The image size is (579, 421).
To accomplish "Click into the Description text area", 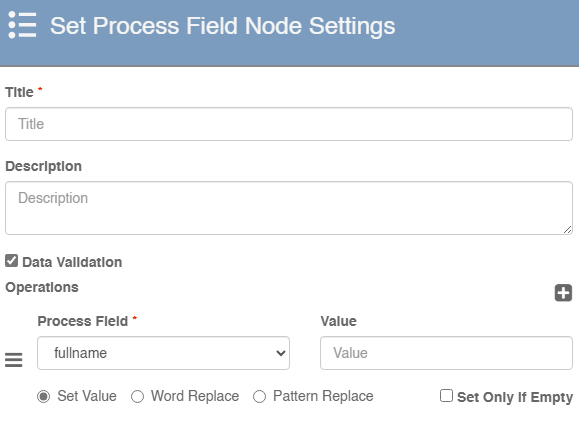I will point(289,208).
